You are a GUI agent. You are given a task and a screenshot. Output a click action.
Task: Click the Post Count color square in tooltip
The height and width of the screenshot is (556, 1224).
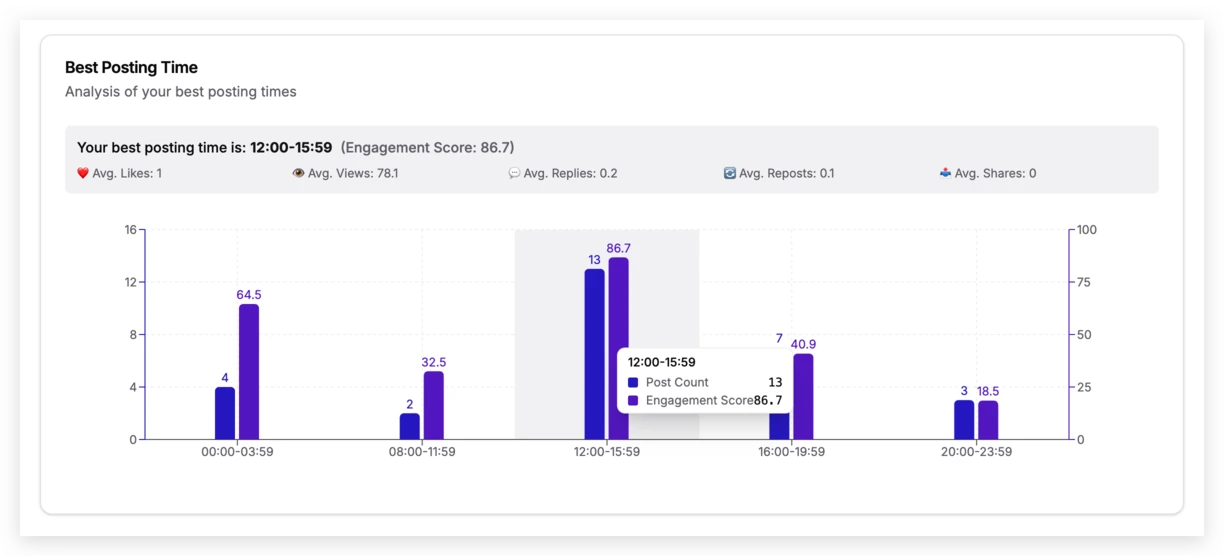633,382
